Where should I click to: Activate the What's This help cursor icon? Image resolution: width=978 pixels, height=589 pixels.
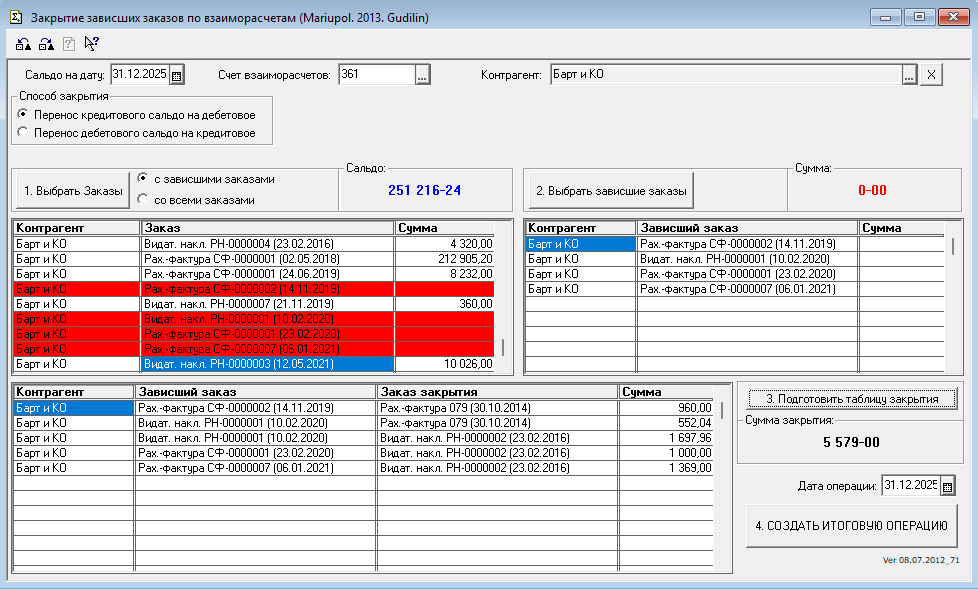92,44
